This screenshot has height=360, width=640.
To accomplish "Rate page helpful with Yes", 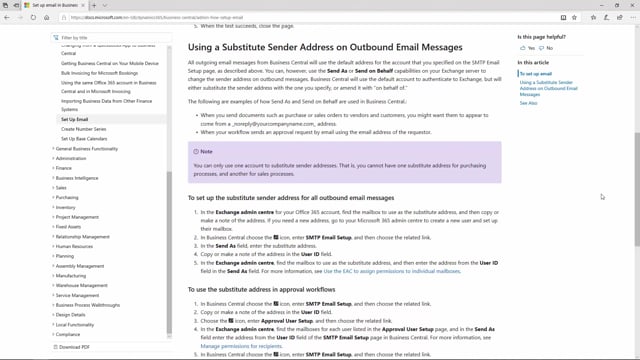I will (527, 48).
